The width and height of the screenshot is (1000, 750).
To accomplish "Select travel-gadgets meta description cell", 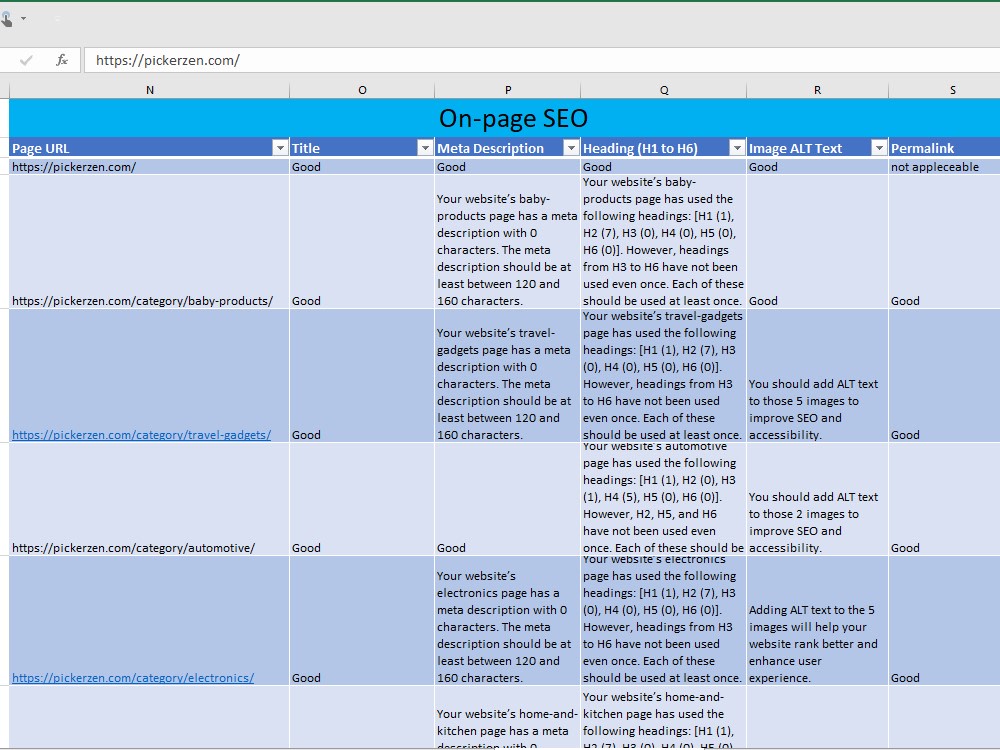I will (x=508, y=376).
